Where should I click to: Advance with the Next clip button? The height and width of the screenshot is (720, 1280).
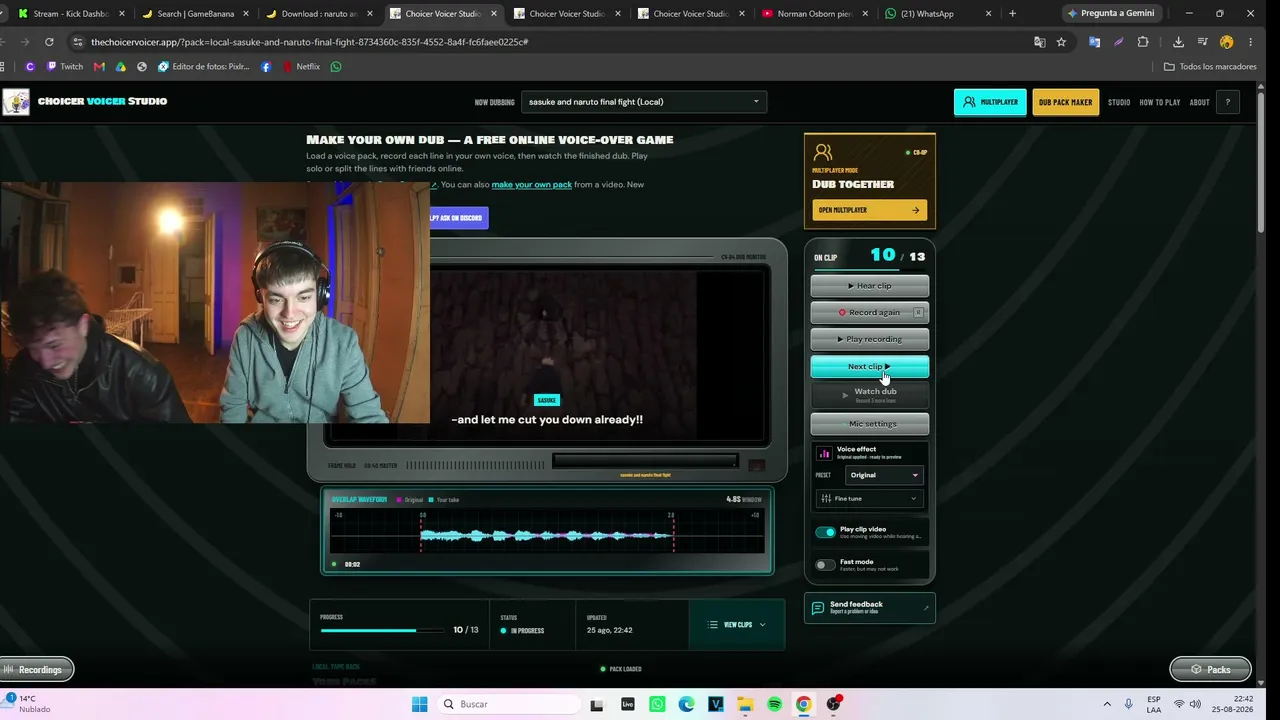(870, 366)
